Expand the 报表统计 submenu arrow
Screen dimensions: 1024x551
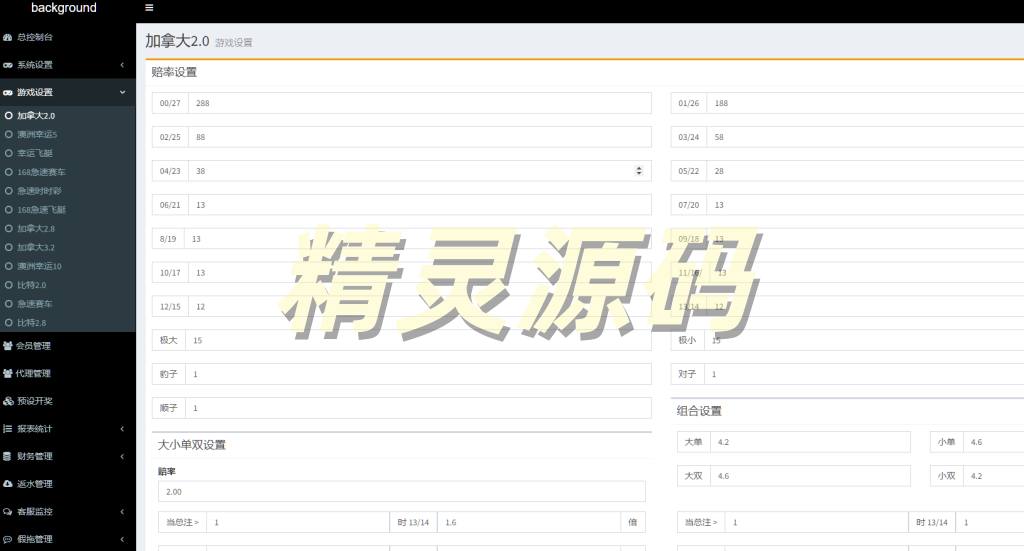click(x=122, y=429)
